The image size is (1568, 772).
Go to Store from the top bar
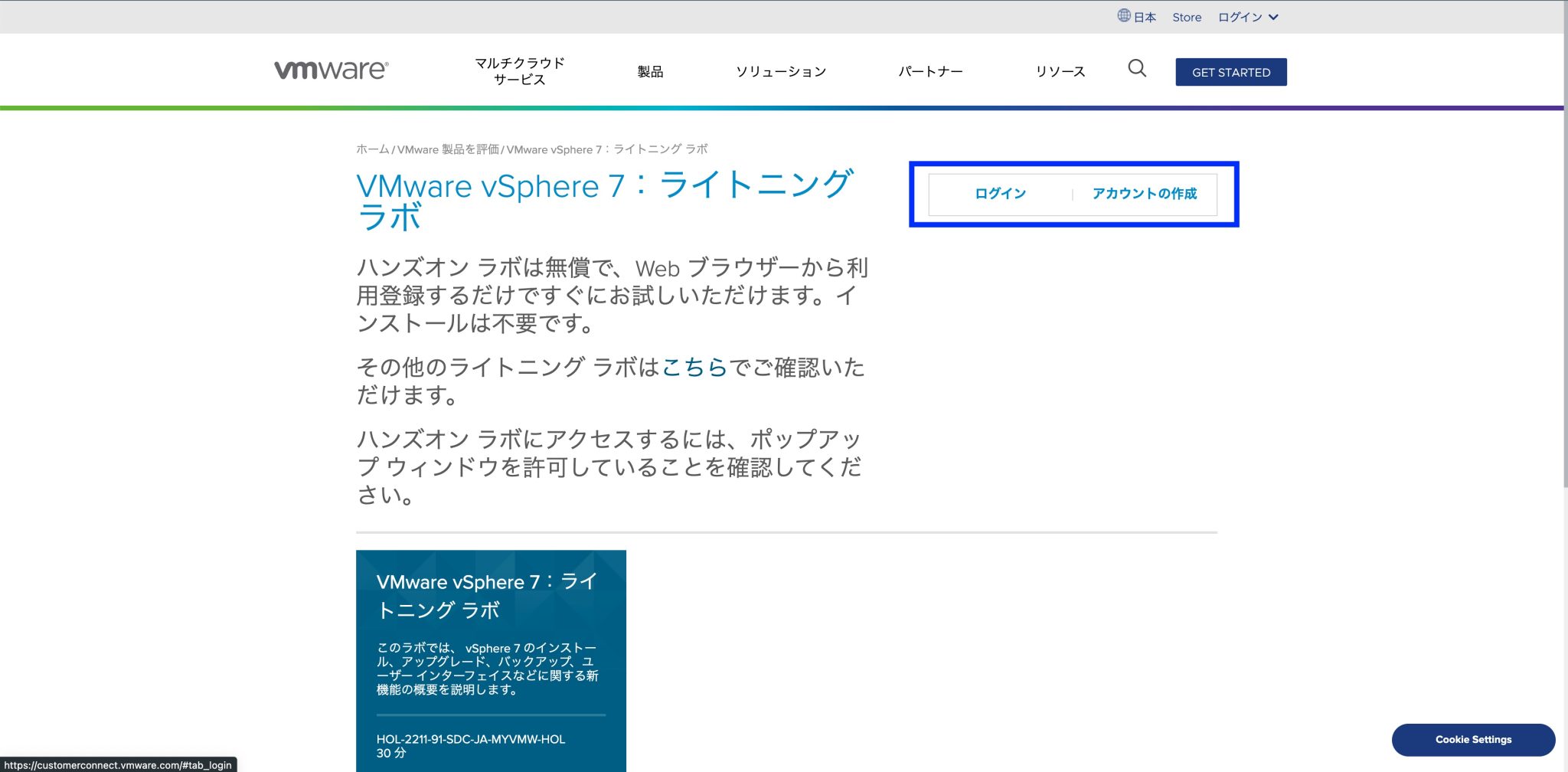pyautogui.click(x=1186, y=16)
